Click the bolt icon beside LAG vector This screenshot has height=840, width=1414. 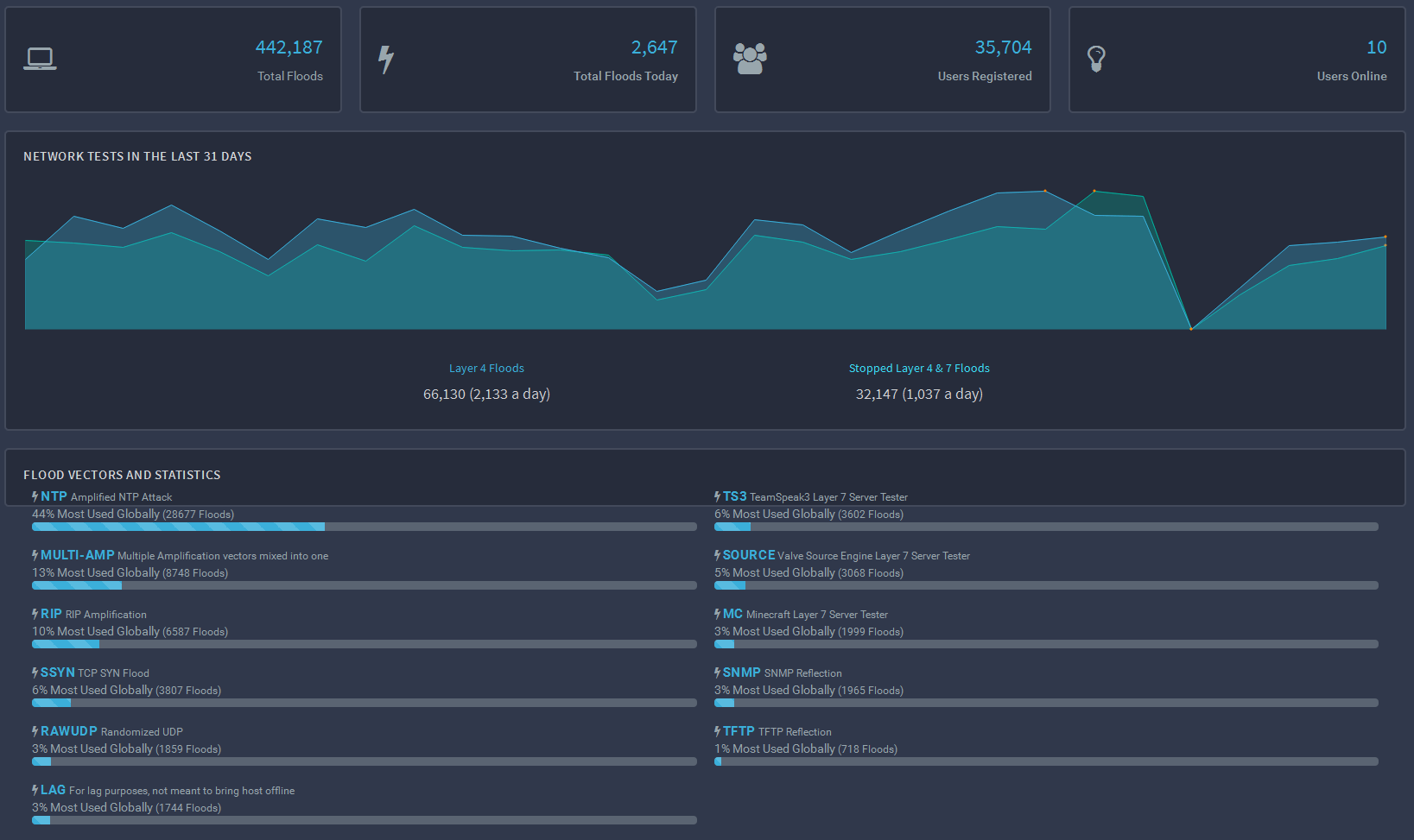point(35,790)
